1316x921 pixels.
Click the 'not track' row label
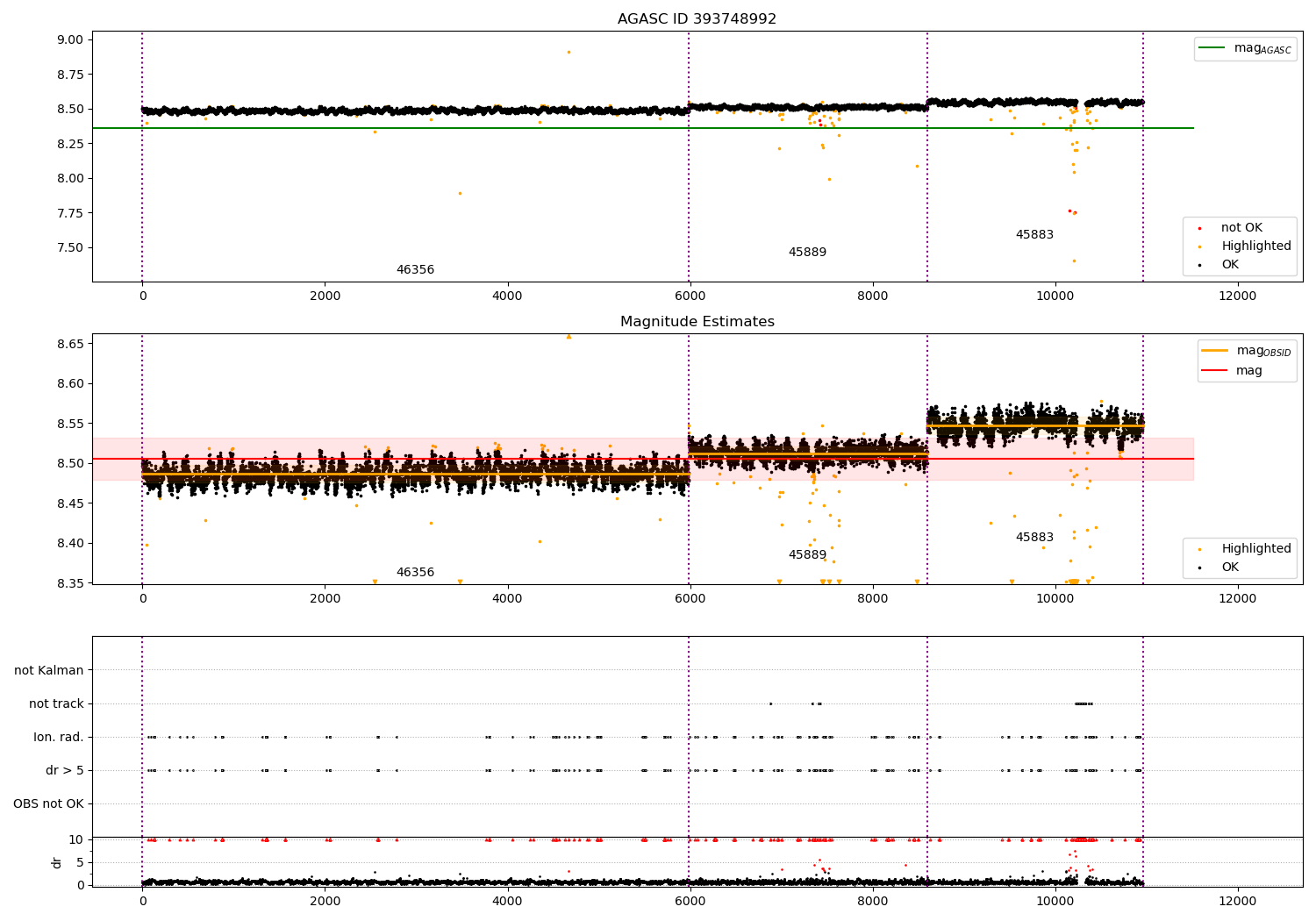(x=56, y=703)
